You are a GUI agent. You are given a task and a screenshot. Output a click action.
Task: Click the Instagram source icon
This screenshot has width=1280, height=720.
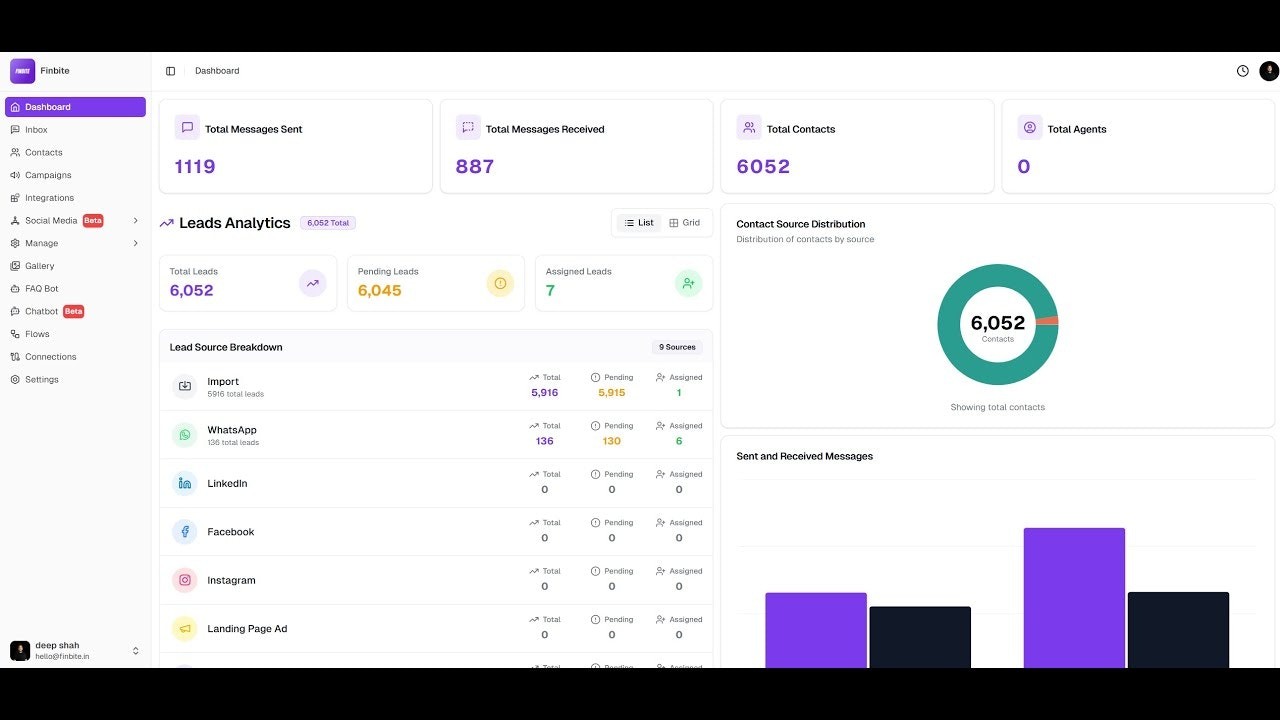[185, 580]
